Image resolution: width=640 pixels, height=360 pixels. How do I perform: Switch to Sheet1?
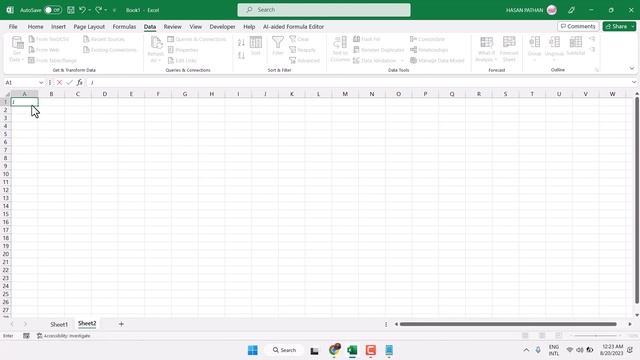(59, 324)
